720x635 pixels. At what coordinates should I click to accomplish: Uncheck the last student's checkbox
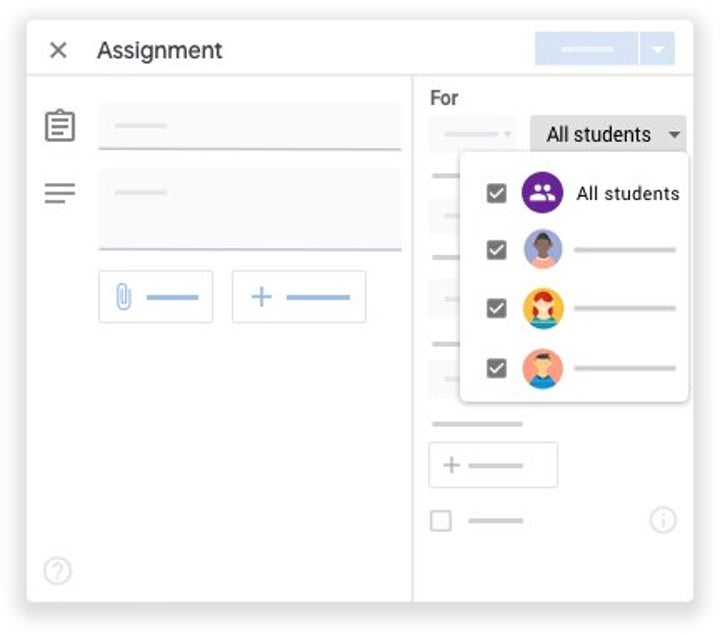point(496,368)
